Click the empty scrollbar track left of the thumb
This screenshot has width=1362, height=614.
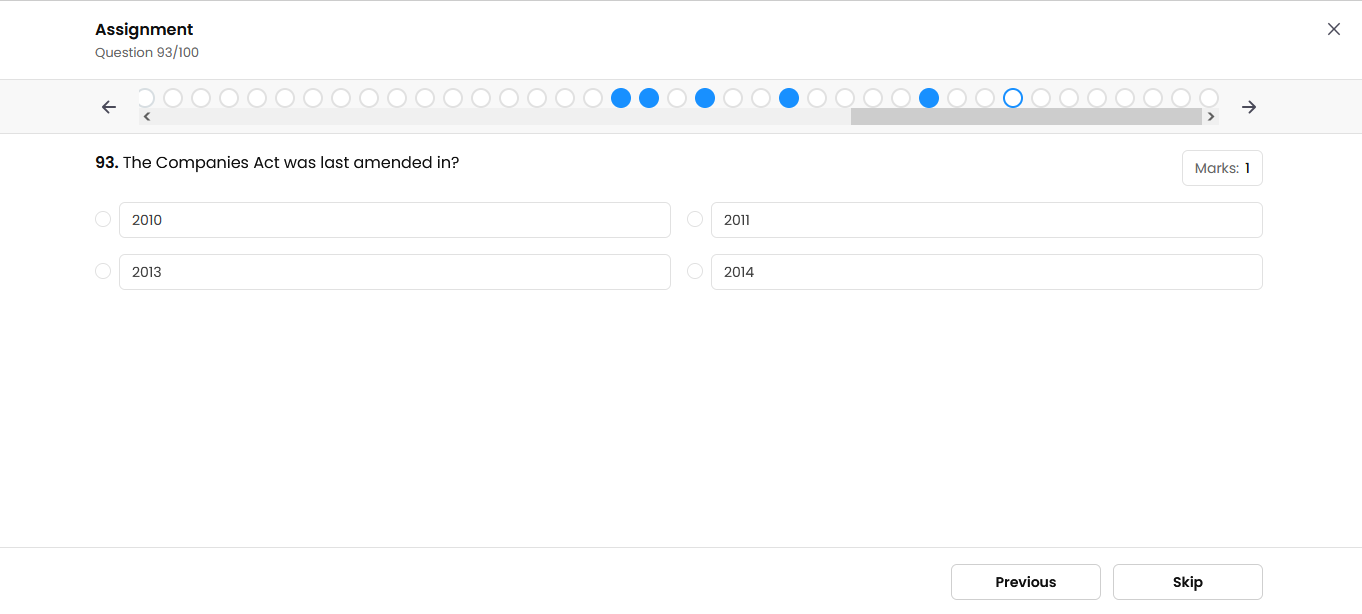[500, 117]
